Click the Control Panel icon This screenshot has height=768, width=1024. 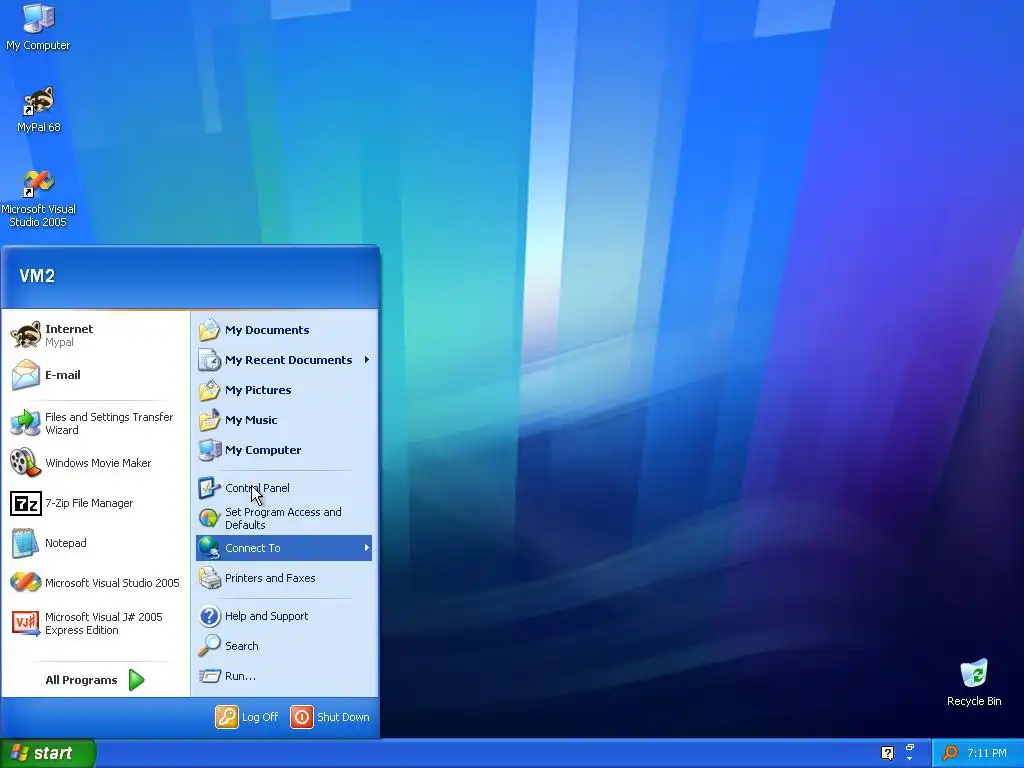209,488
